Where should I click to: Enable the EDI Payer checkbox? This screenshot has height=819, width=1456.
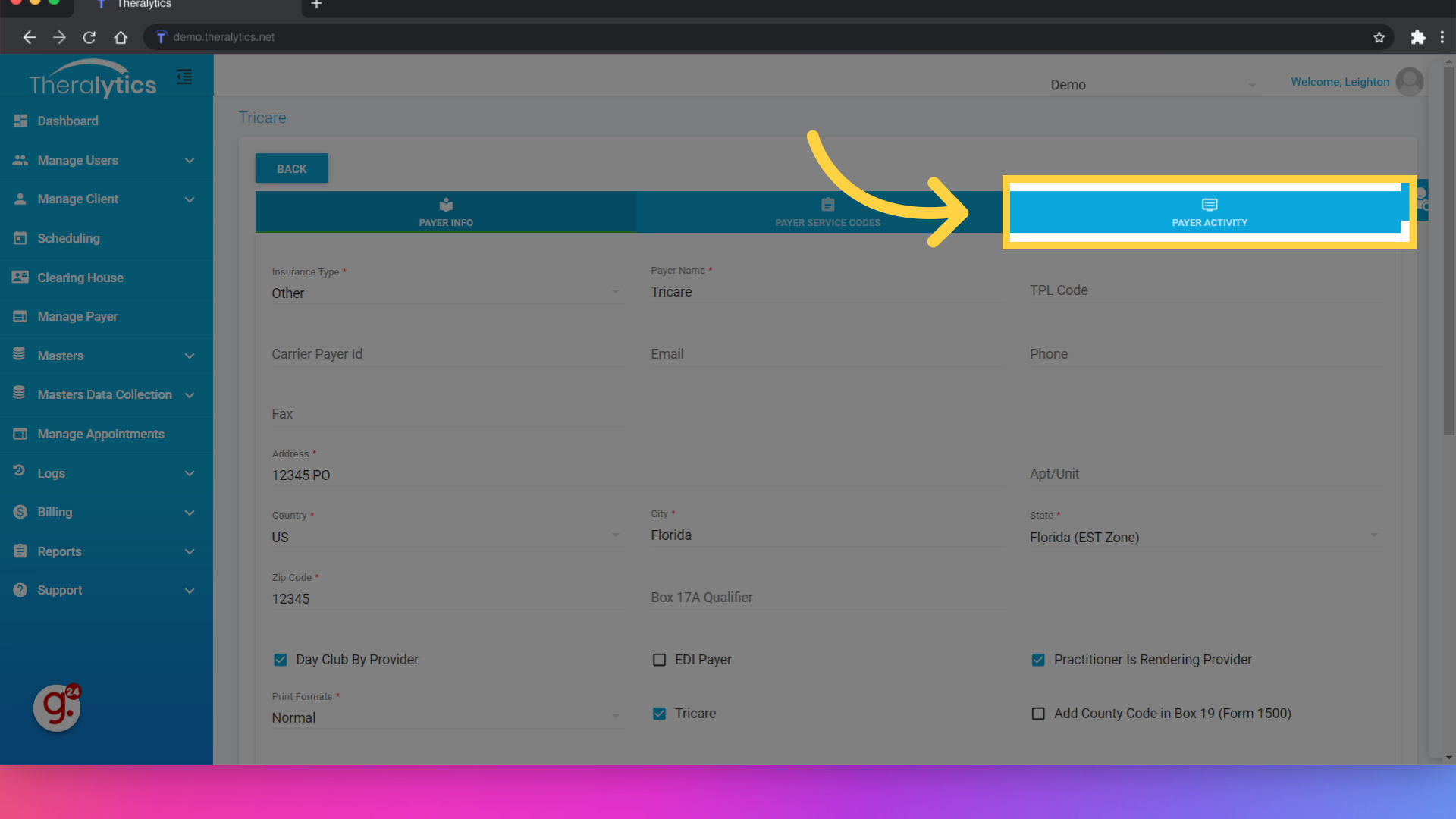pyautogui.click(x=660, y=660)
